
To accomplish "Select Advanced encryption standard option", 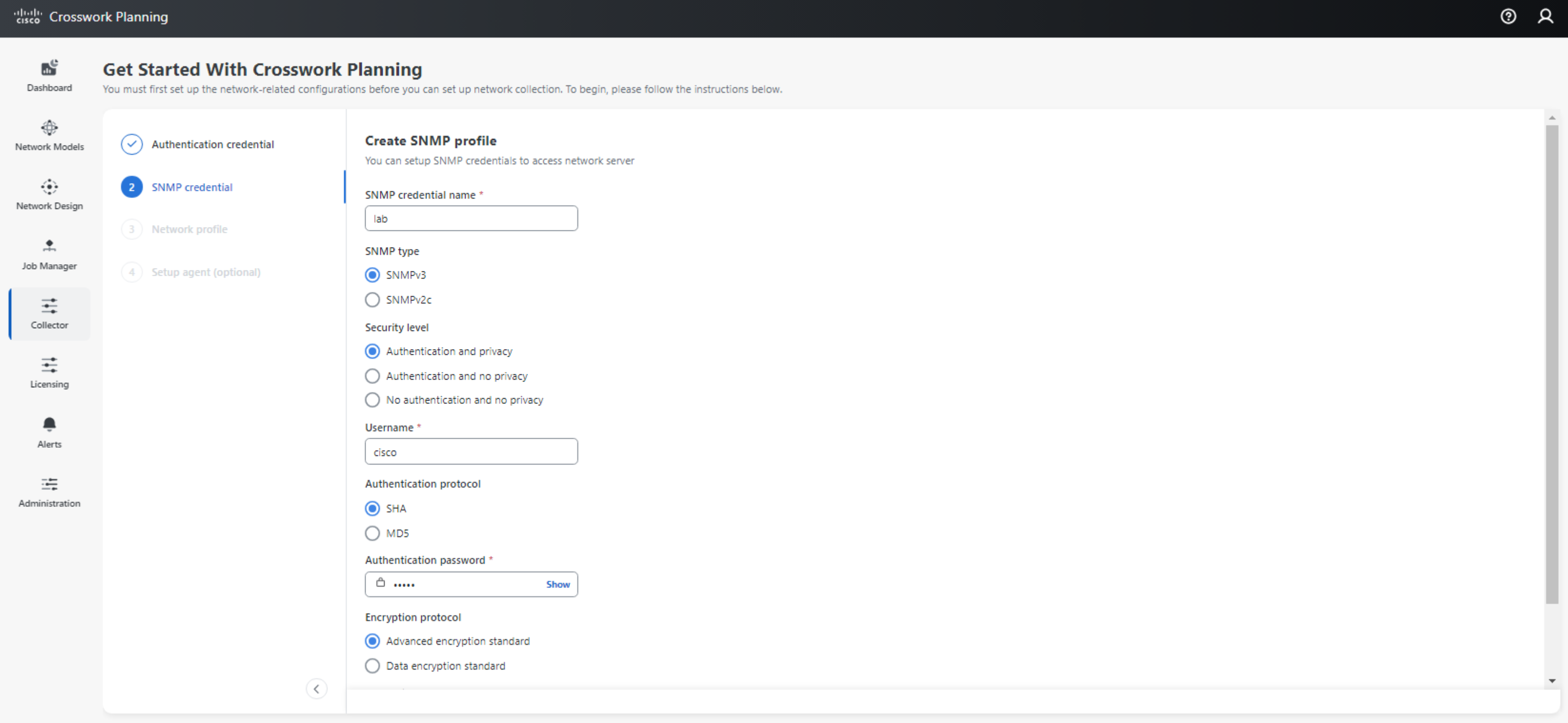I will point(372,641).
